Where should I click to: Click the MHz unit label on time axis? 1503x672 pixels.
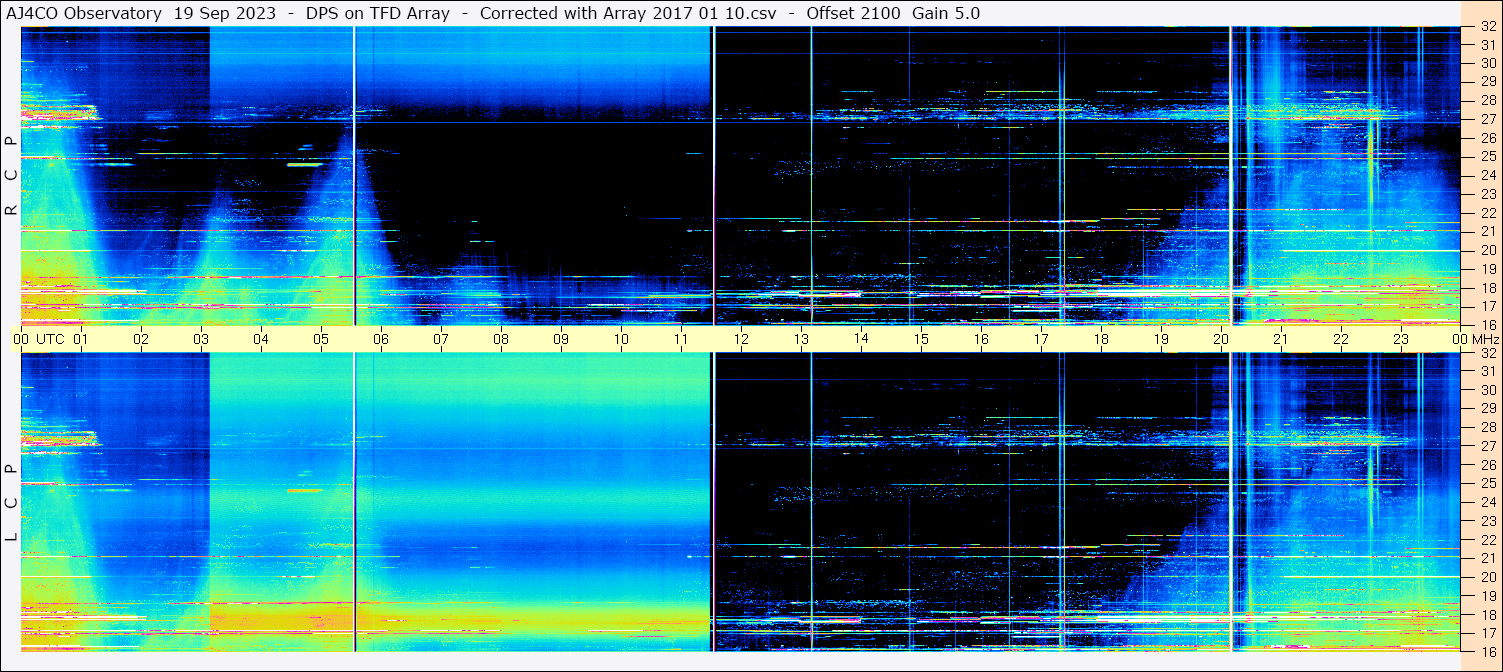point(1485,339)
